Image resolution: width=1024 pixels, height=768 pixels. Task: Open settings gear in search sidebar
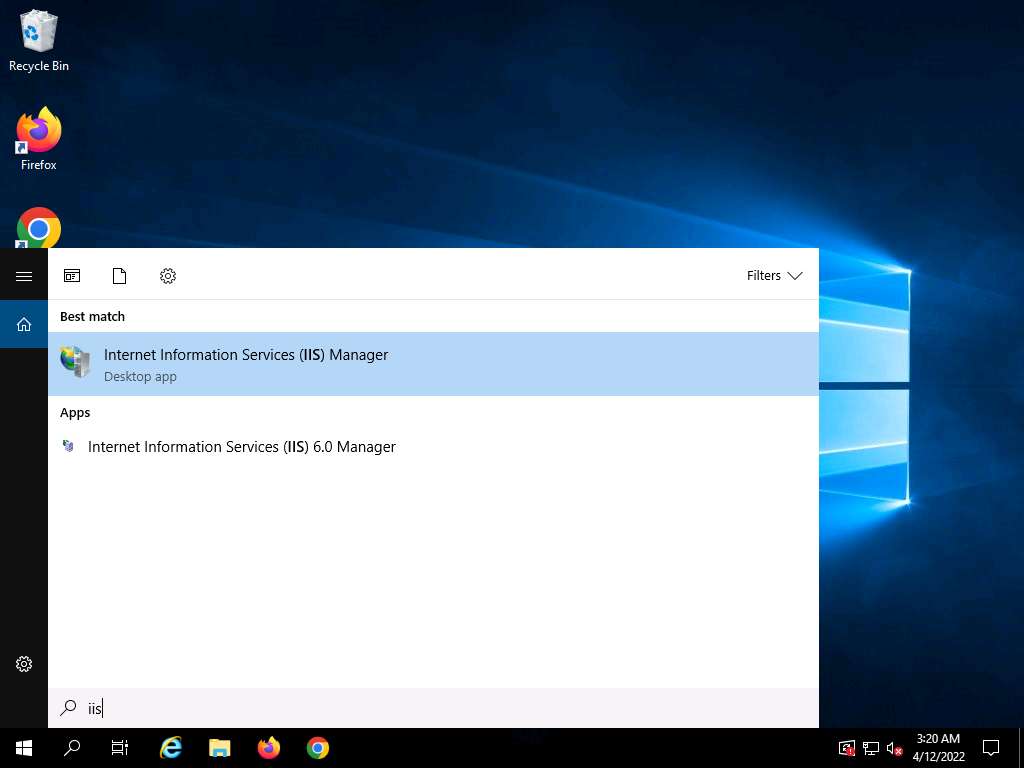click(24, 664)
